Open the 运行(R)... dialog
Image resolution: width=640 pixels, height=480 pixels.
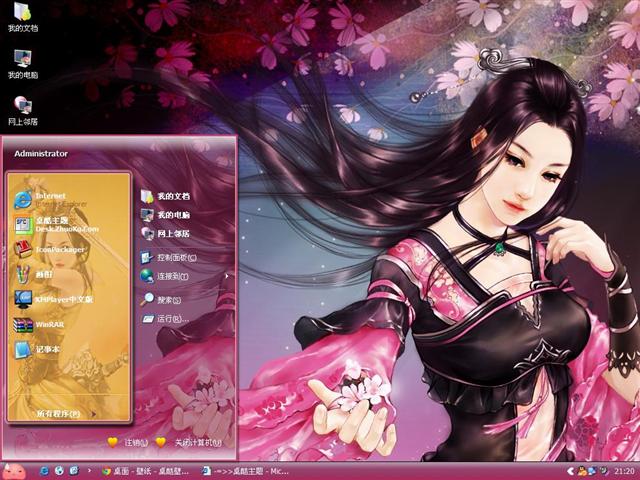click(x=165, y=319)
